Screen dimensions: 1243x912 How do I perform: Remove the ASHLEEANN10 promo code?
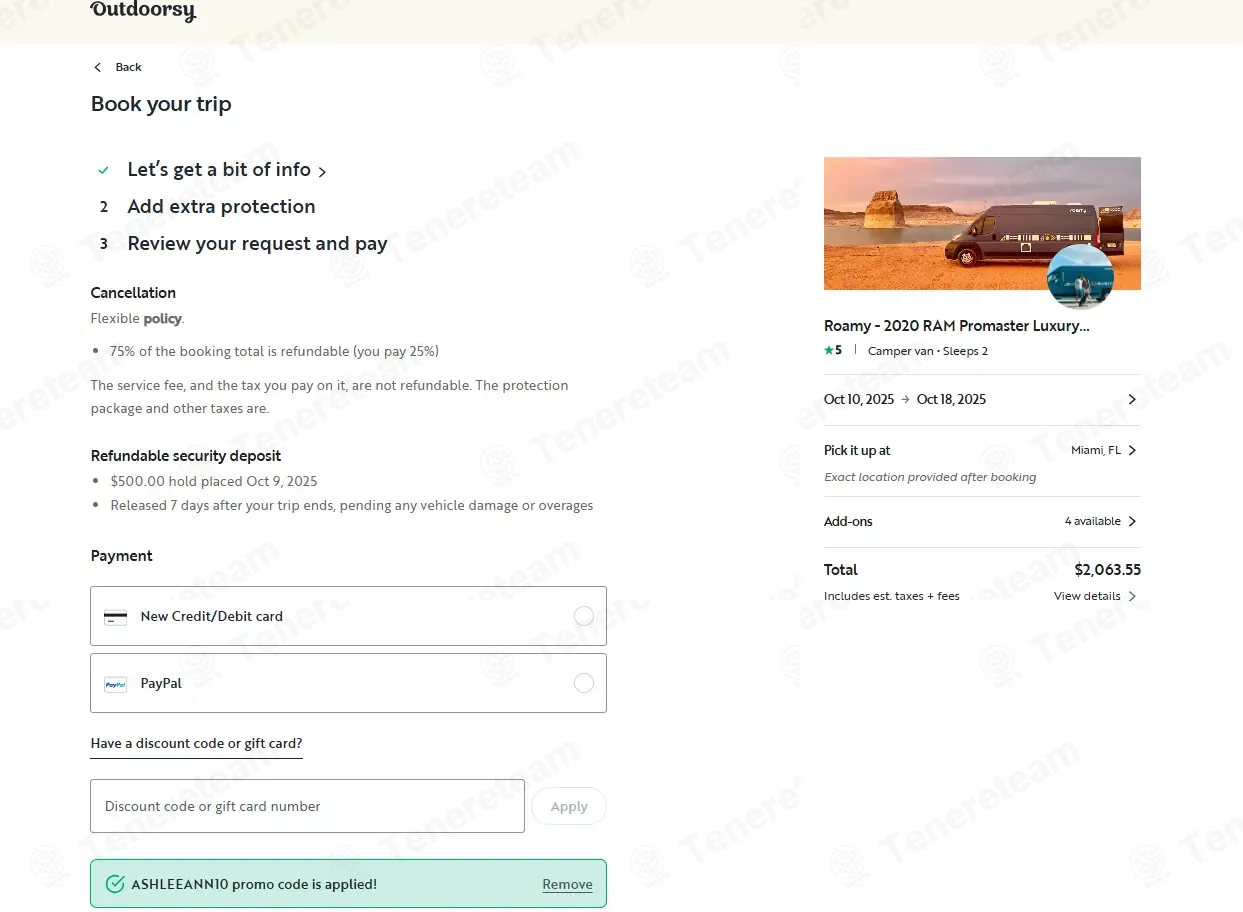567,884
